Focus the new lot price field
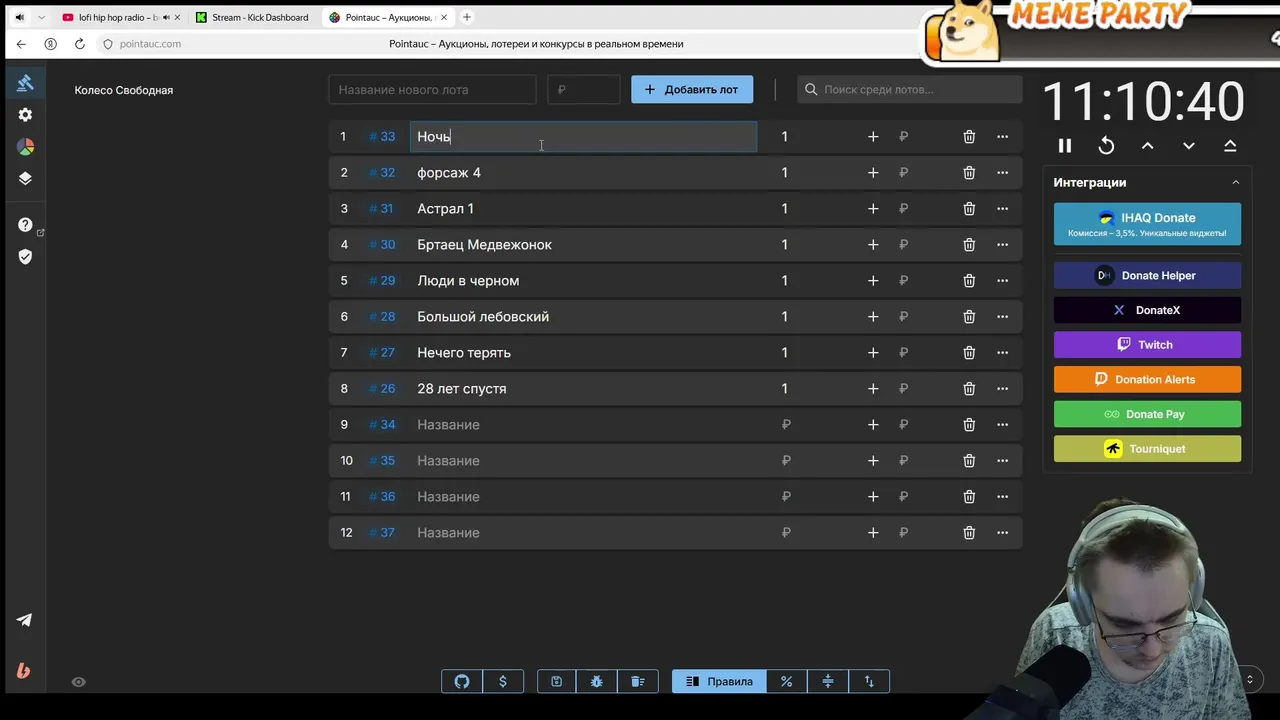This screenshot has height=720, width=1280. pyautogui.click(x=584, y=89)
